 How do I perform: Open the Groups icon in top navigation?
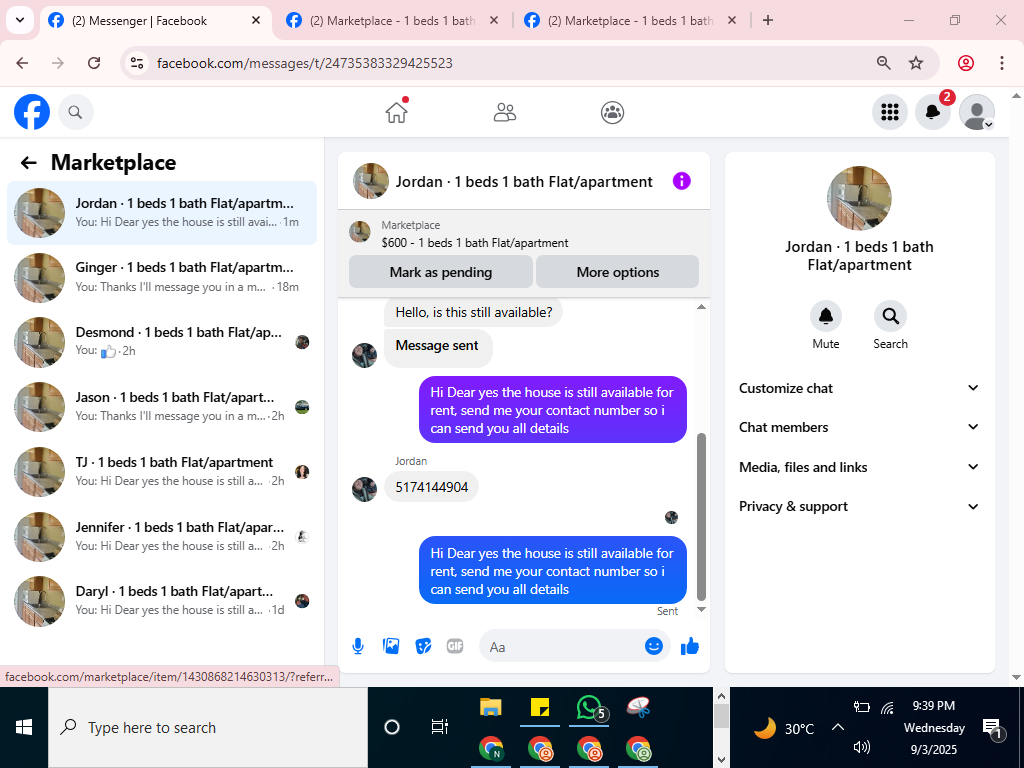tap(612, 112)
